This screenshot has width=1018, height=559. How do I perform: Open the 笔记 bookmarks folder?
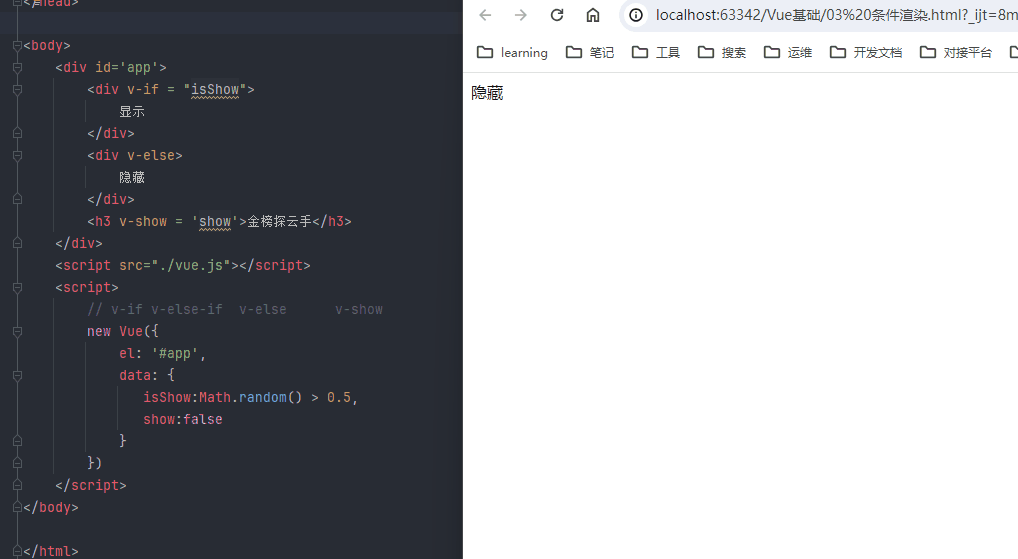point(590,53)
